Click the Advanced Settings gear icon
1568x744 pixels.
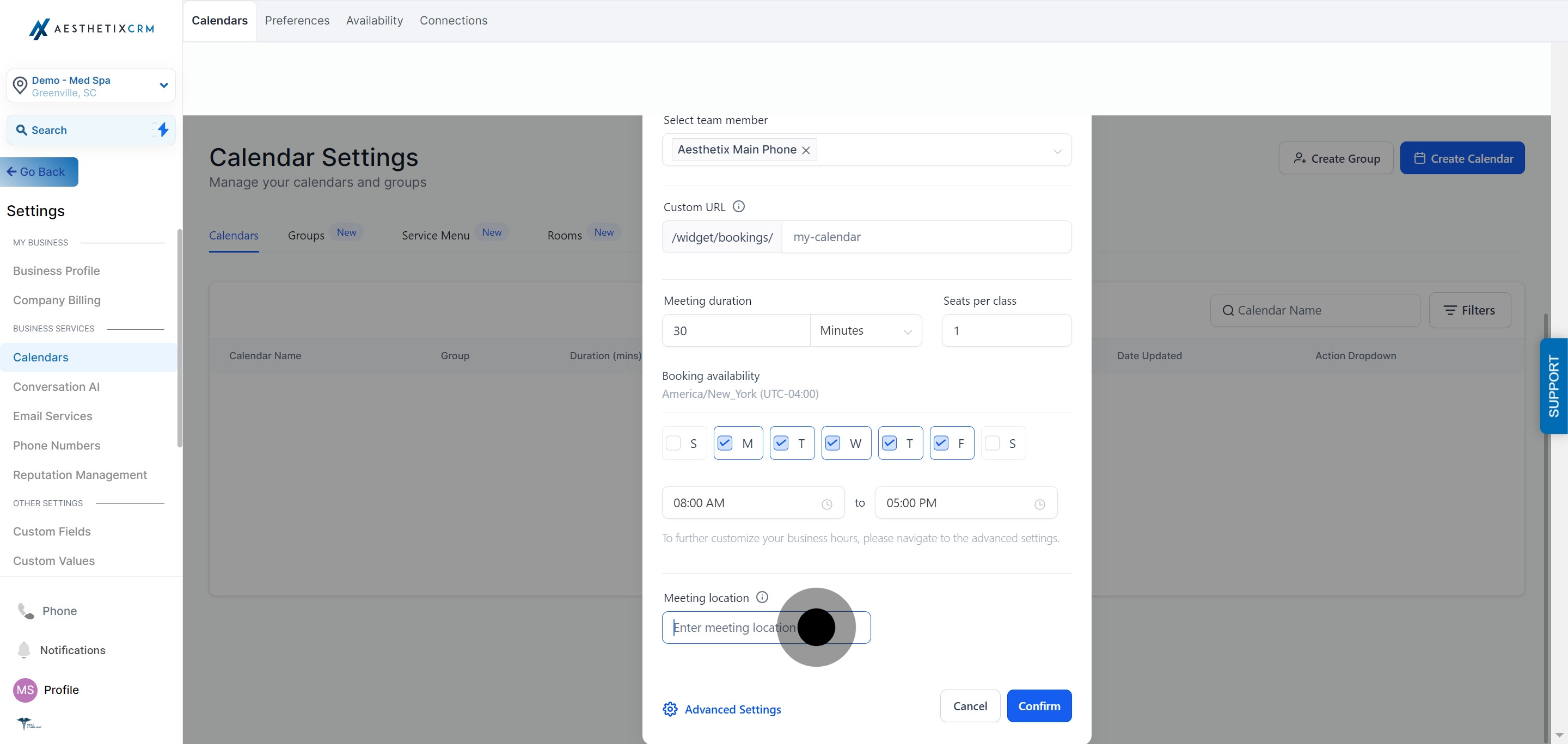coord(670,709)
